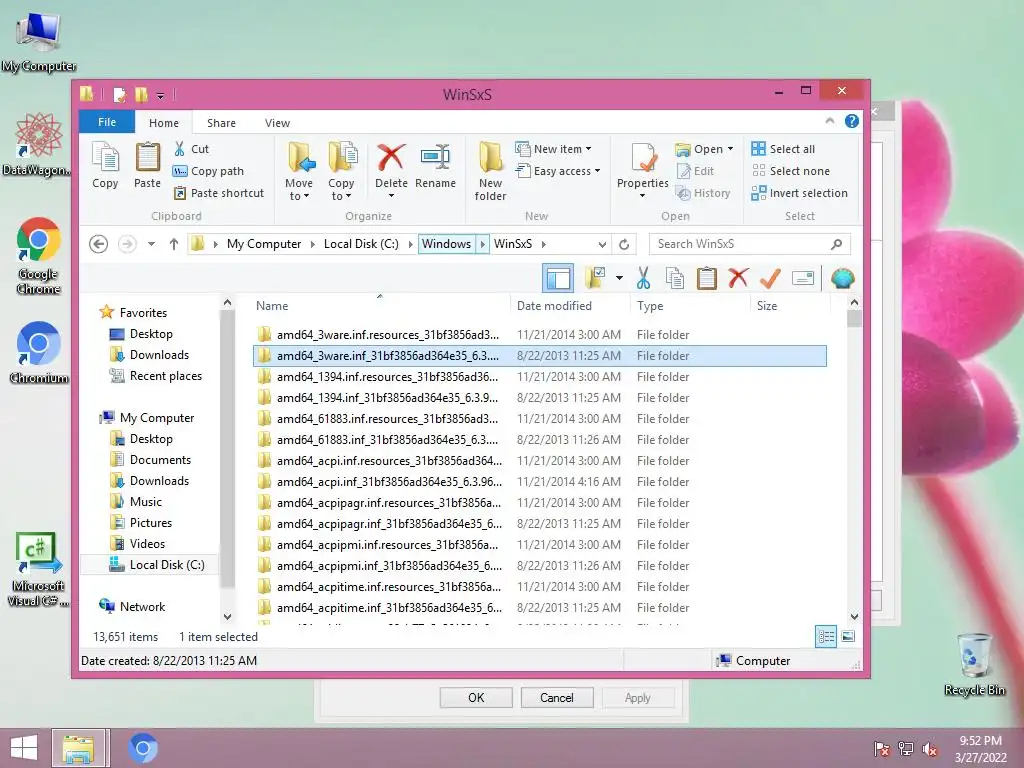Click the scissors Cut icon in the secondary toolbar
1024x768 pixels.
pos(643,278)
